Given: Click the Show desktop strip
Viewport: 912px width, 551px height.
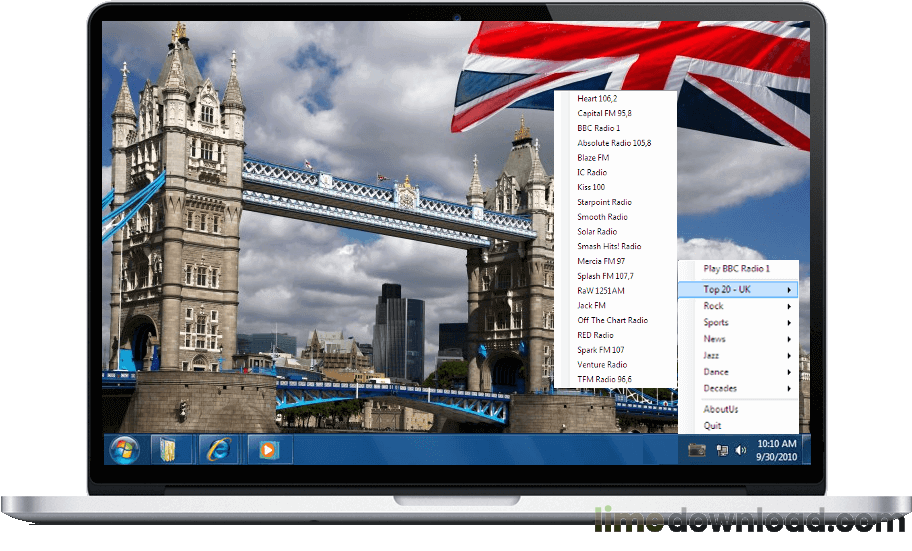Looking at the screenshot, I should tap(806, 450).
